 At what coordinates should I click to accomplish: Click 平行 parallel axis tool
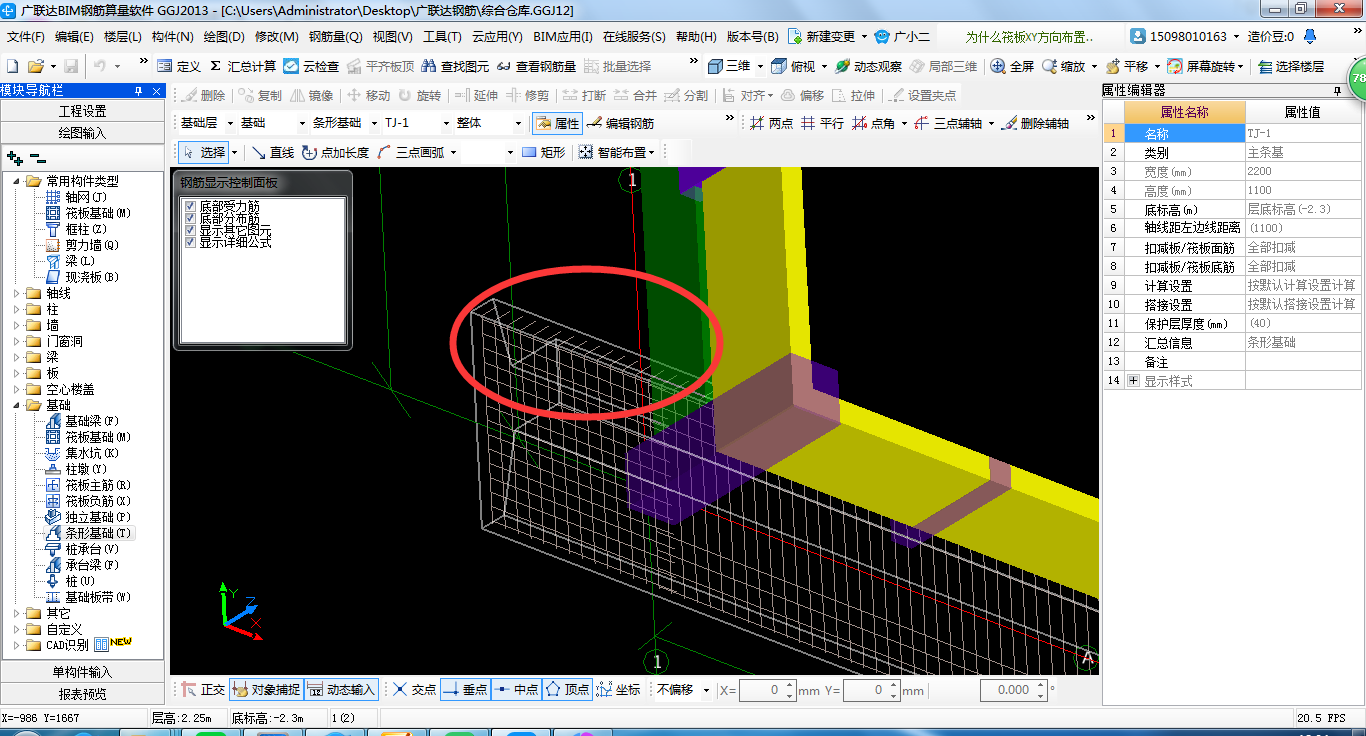point(822,123)
